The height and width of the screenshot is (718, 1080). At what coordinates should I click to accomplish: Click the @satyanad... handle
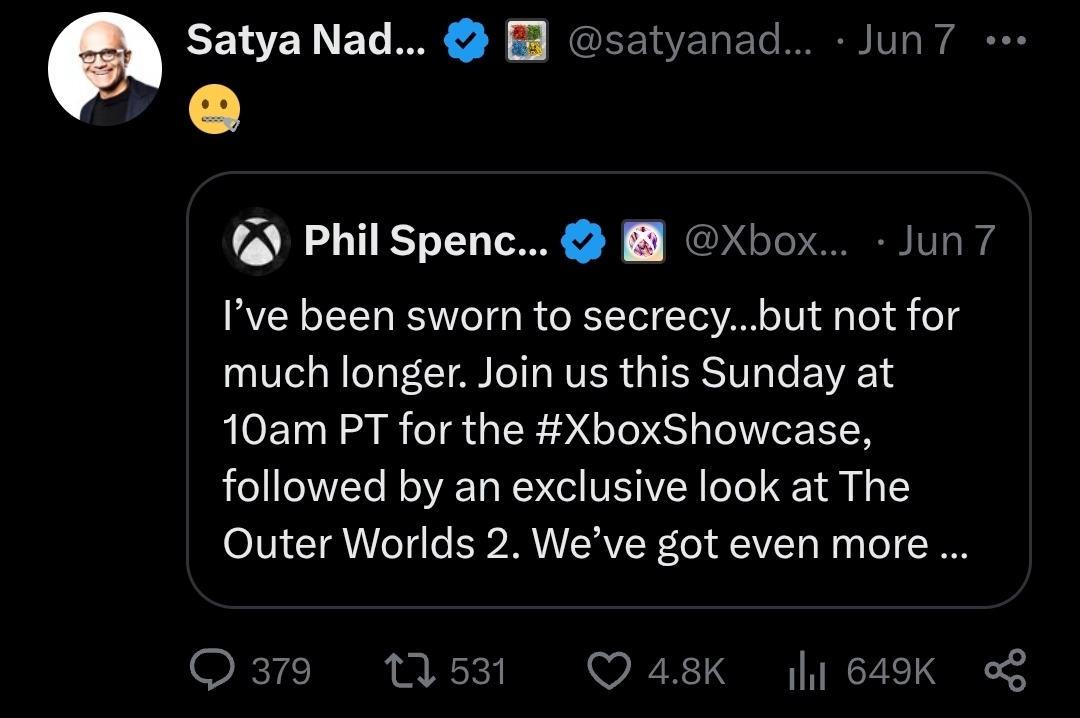click(688, 41)
